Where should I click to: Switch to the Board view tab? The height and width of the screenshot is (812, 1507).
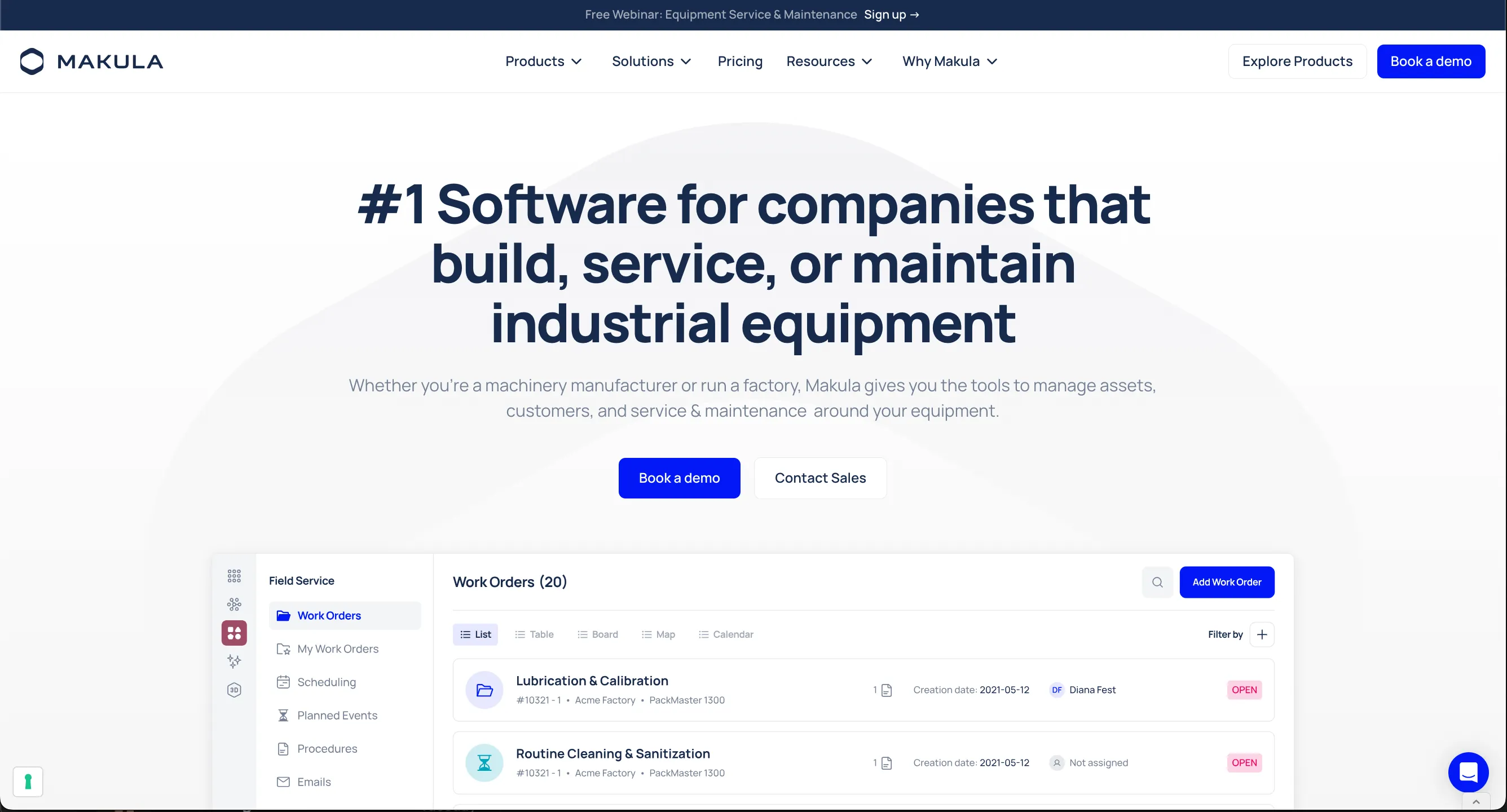(597, 634)
